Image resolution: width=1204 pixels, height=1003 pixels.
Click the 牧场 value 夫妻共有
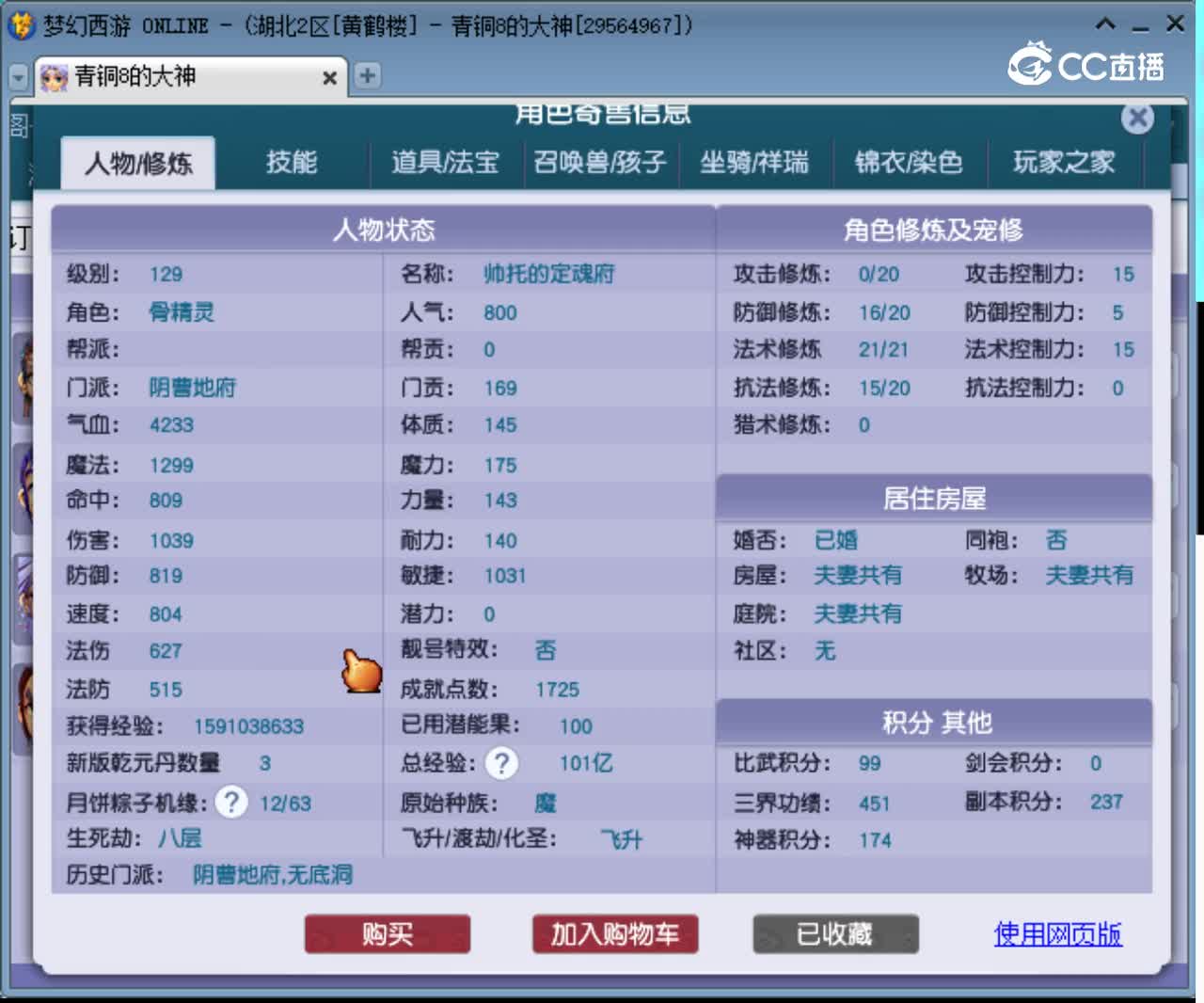click(x=1089, y=575)
